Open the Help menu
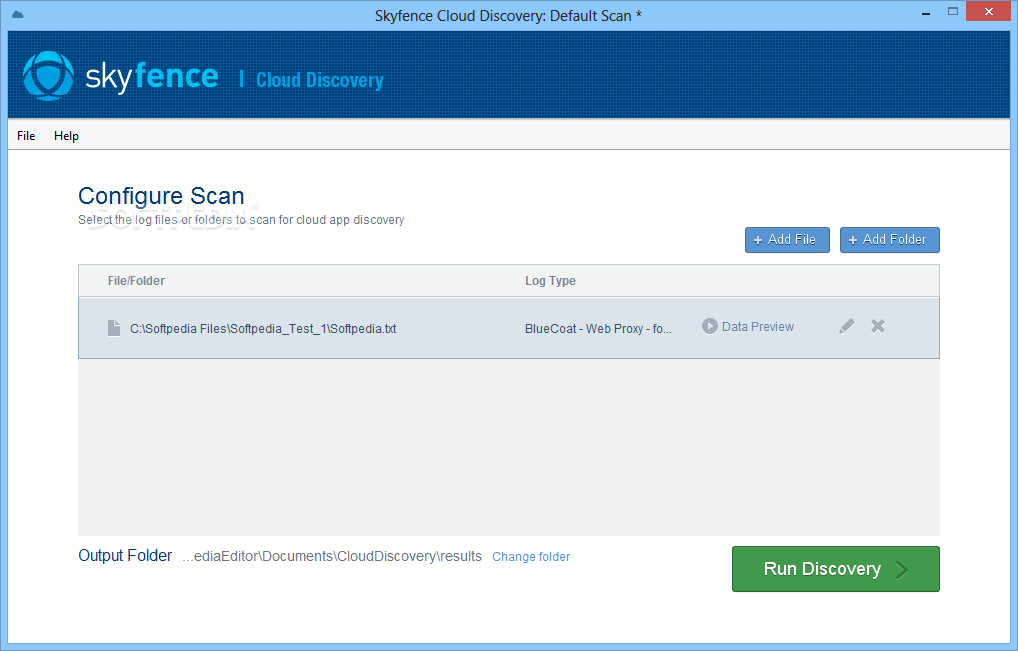The width and height of the screenshot is (1018, 651). pos(66,136)
